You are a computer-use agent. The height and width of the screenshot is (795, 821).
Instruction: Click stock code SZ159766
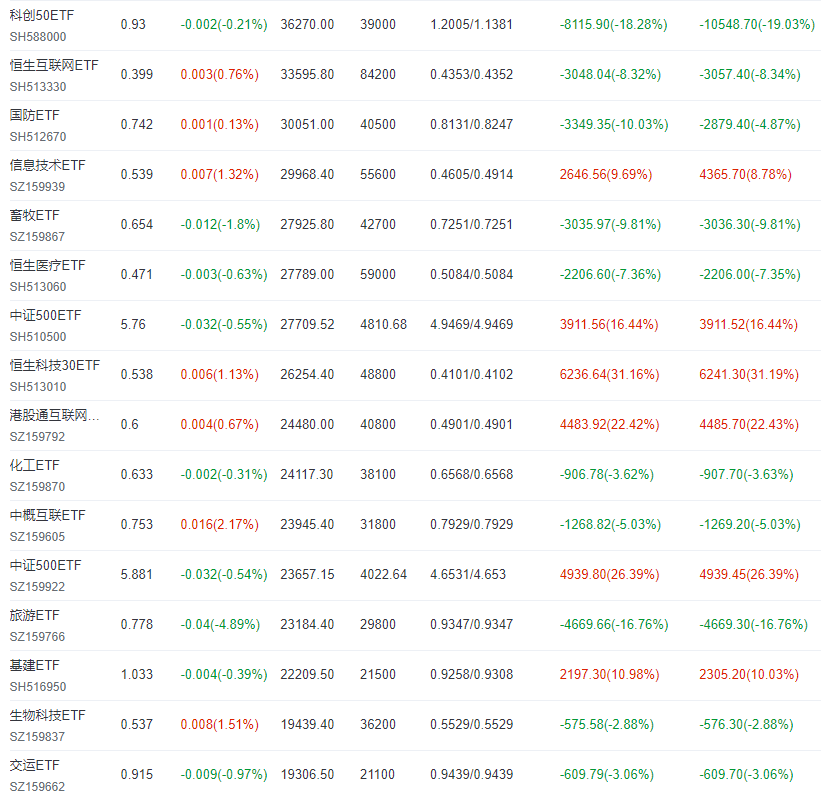37,637
